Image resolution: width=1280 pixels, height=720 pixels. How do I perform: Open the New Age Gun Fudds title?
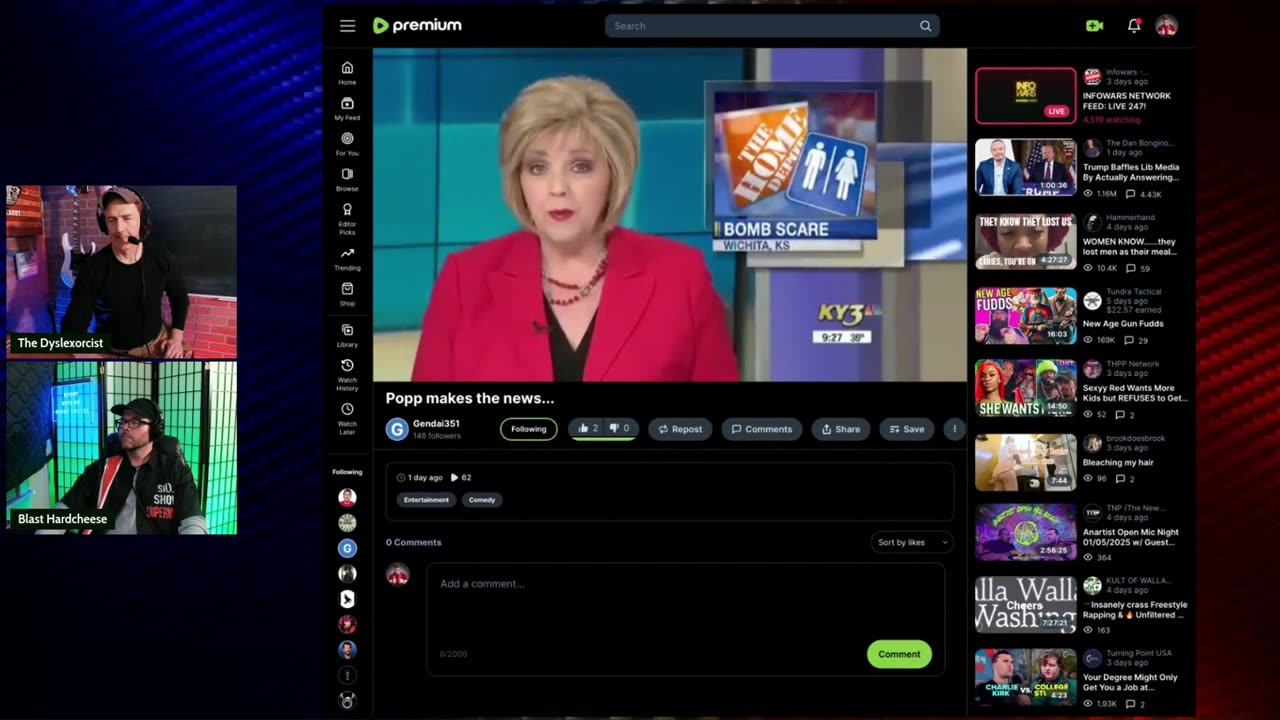[1123, 324]
